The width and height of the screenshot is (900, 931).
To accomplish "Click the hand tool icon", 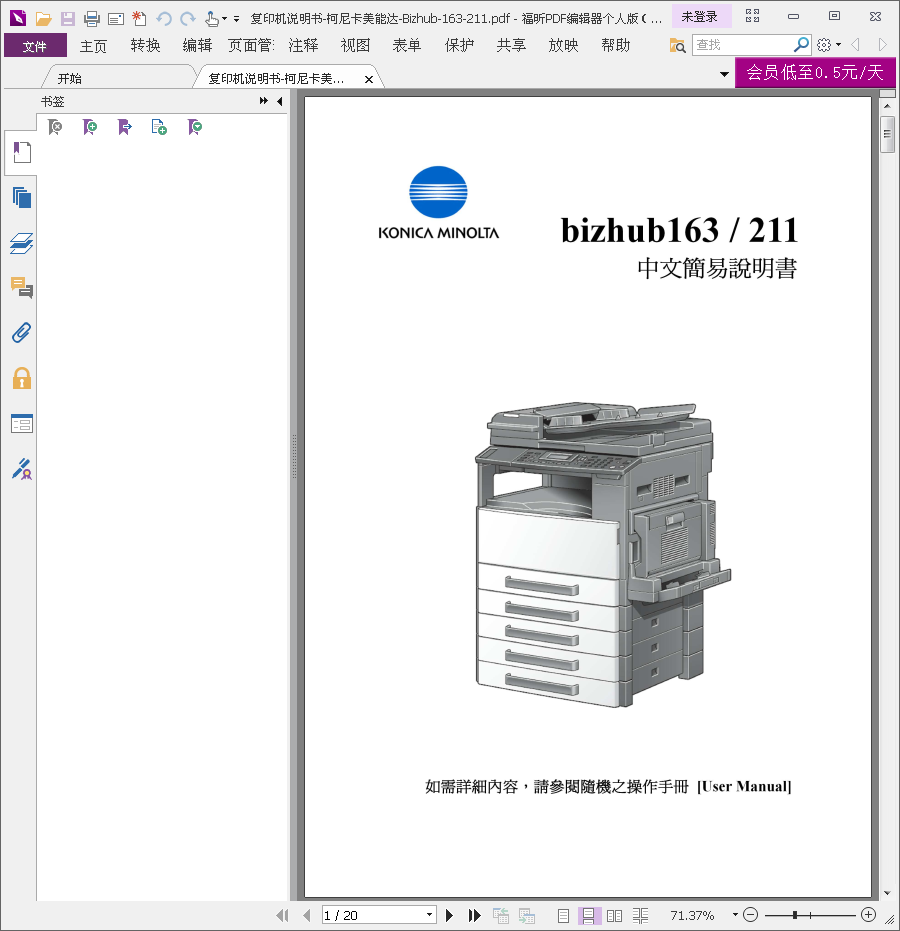I will [x=211, y=19].
